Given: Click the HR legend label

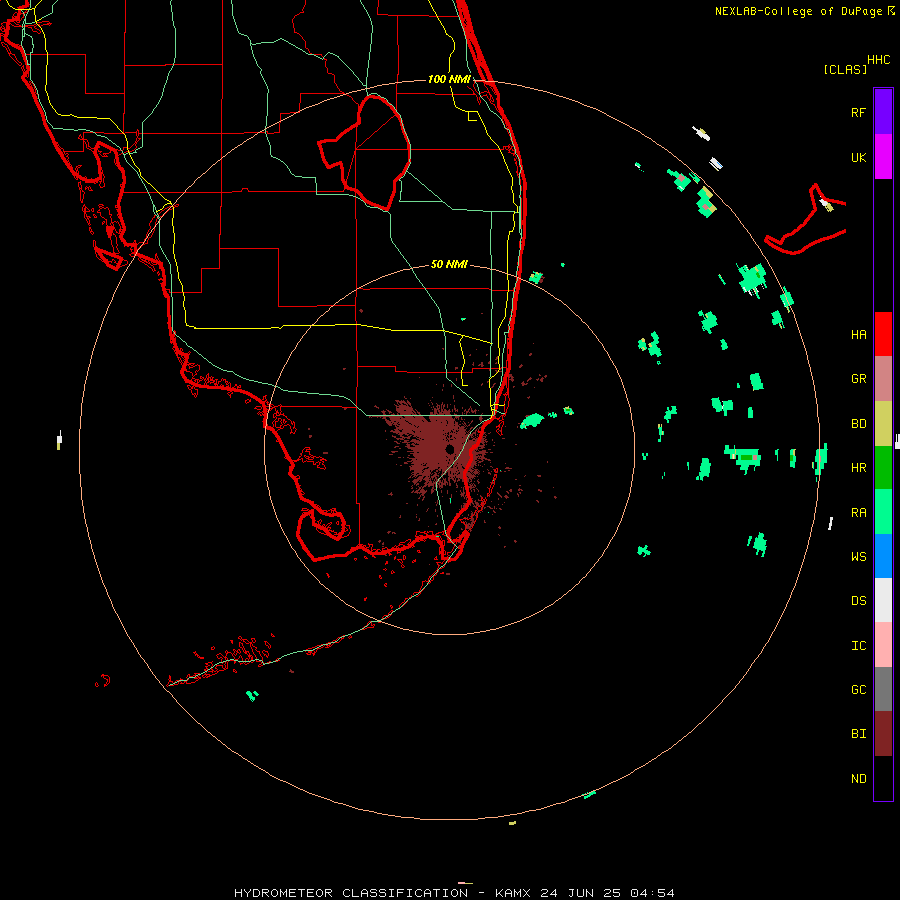Looking at the screenshot, I should point(858,468).
